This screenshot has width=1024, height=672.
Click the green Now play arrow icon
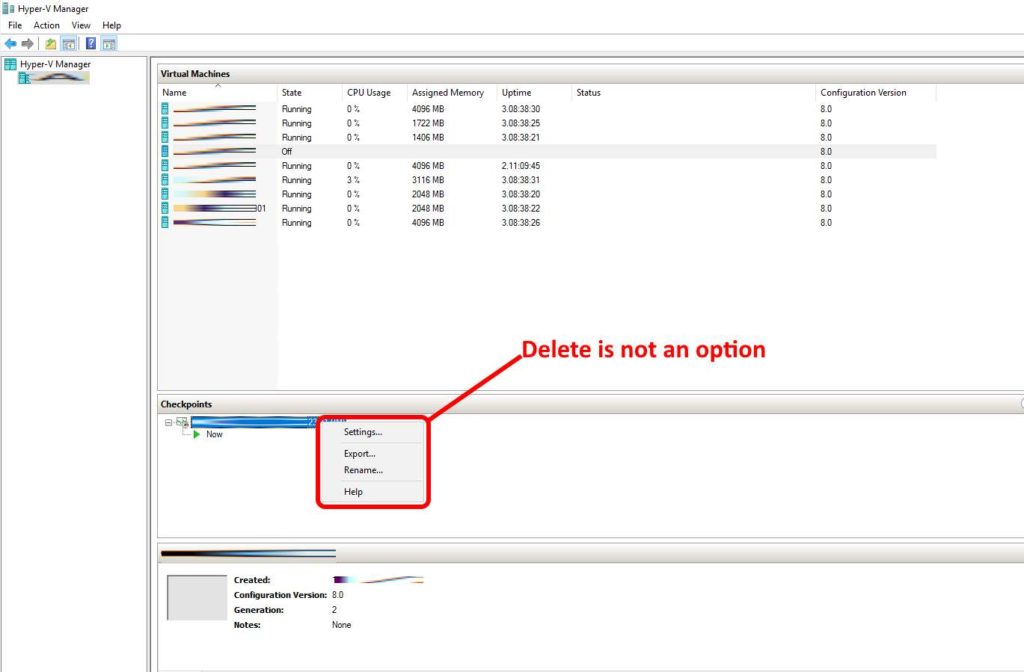pyautogui.click(x=197, y=435)
